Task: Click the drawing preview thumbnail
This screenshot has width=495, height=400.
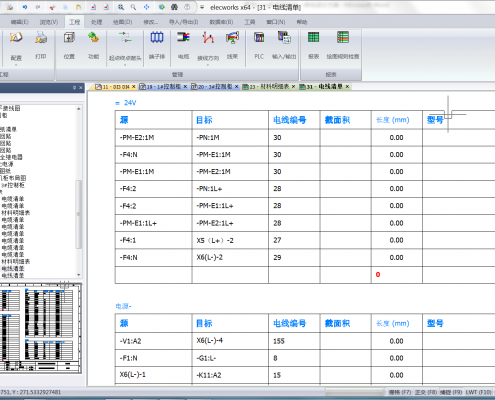Action: point(41,327)
